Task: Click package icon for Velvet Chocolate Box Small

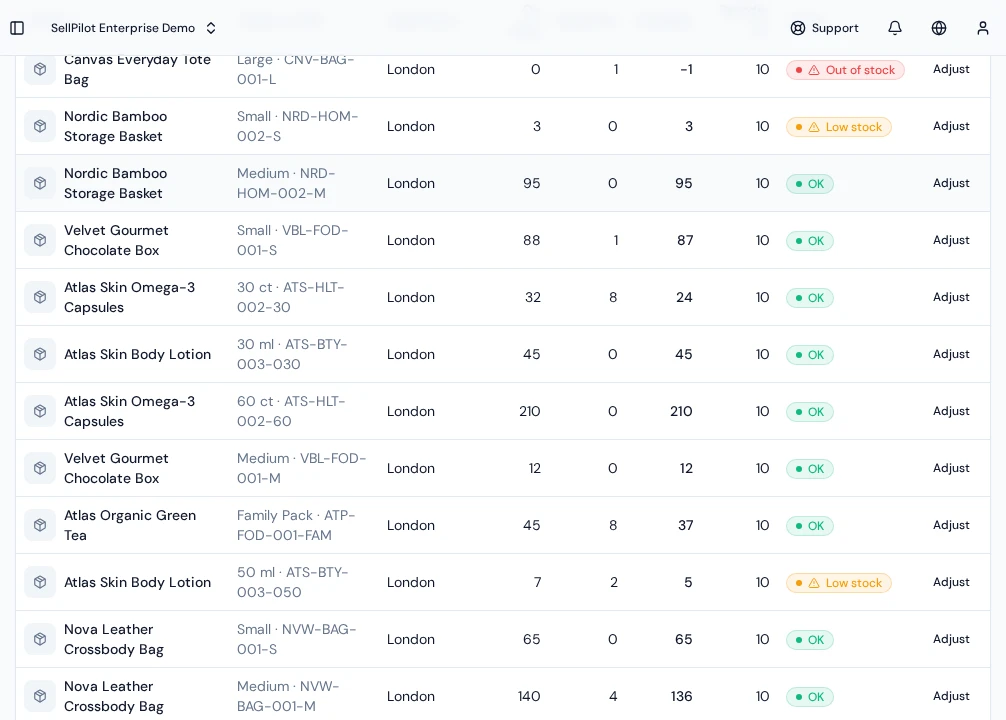Action: (x=40, y=240)
